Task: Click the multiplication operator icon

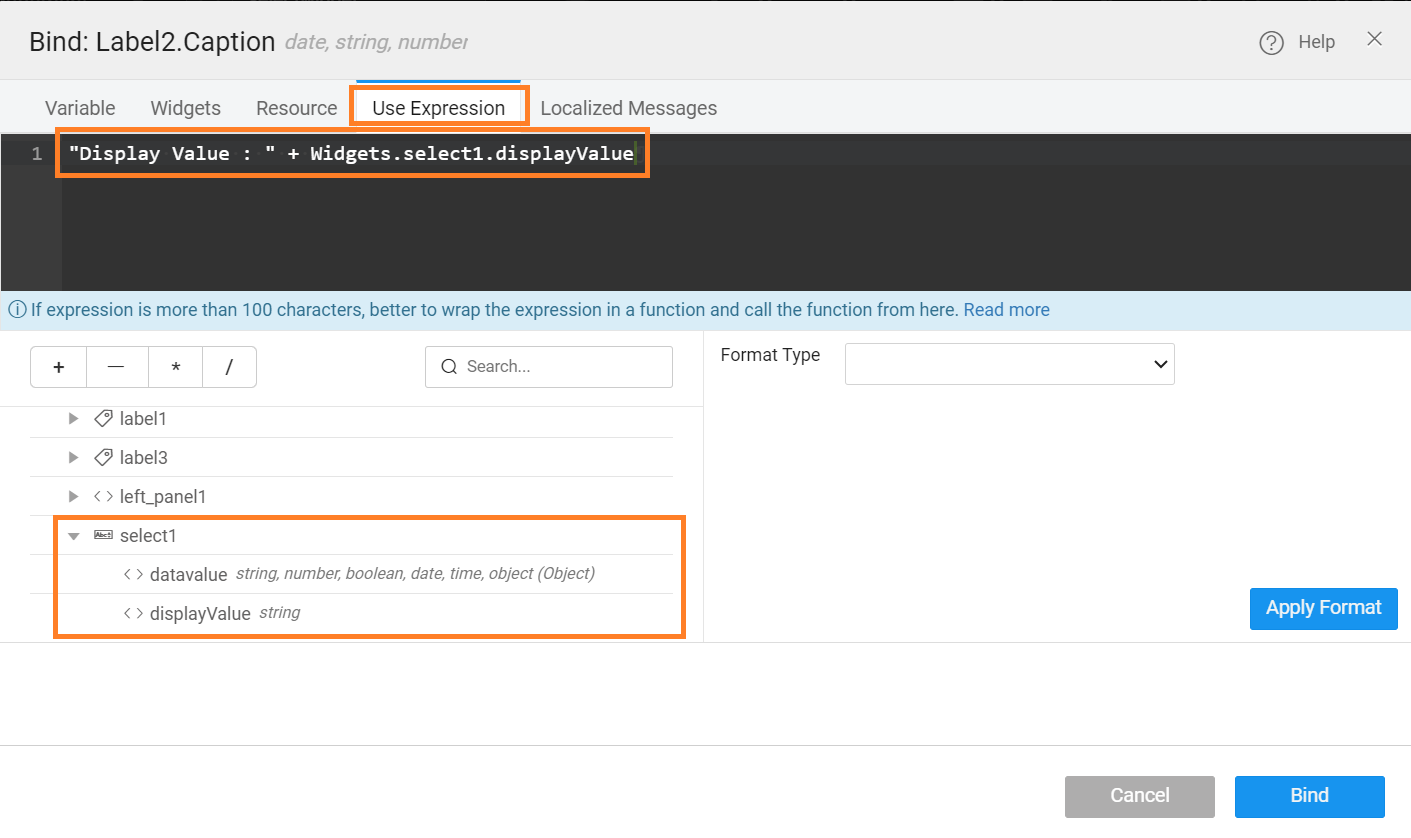Action: click(175, 367)
